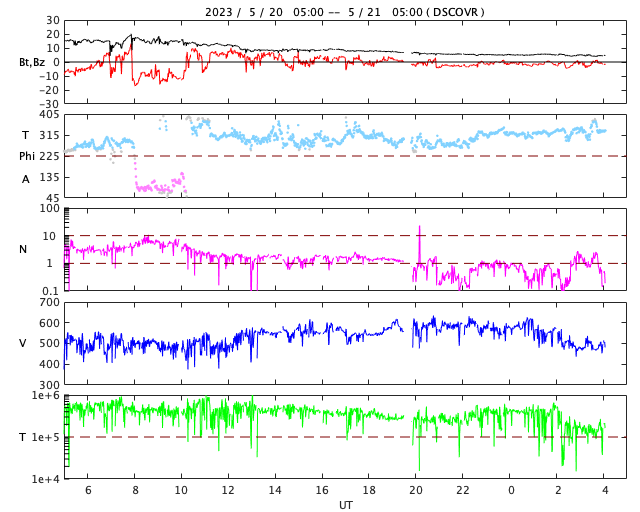Click hour 14 on the UT axis
The image size is (640, 512).
click(x=275, y=490)
